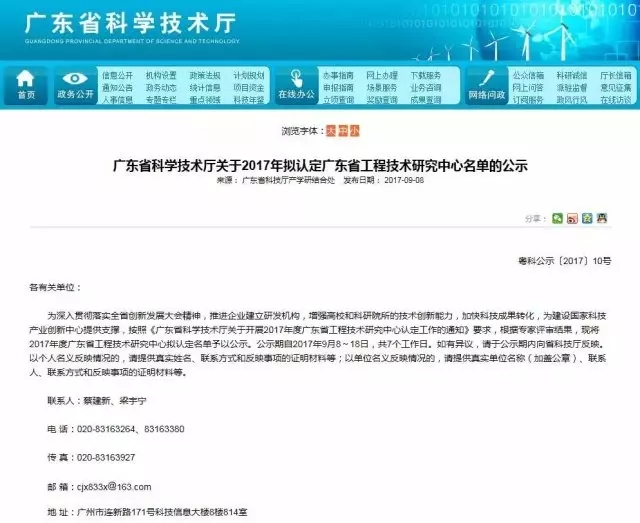The image size is (640, 523).
Task: Share article via the Weibo icon
Action: point(573,217)
